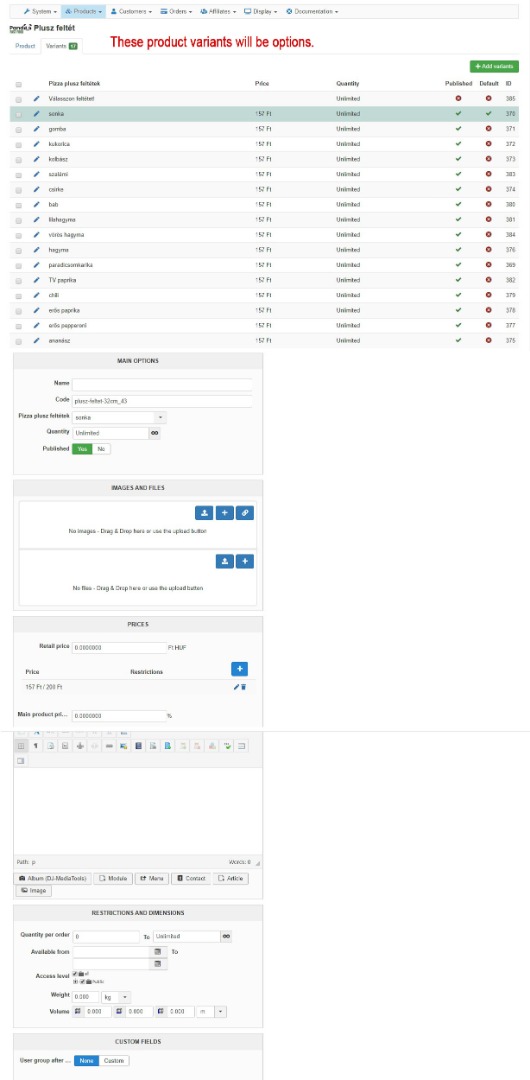Click the Article editor button
Screen dimensions: 530x1080
tap(231, 878)
